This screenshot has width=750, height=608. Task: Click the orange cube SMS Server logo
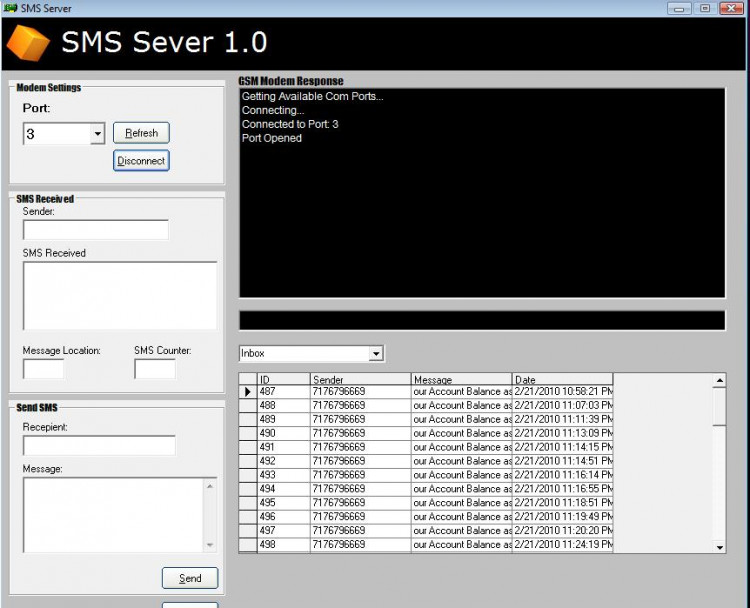[x=28, y=43]
